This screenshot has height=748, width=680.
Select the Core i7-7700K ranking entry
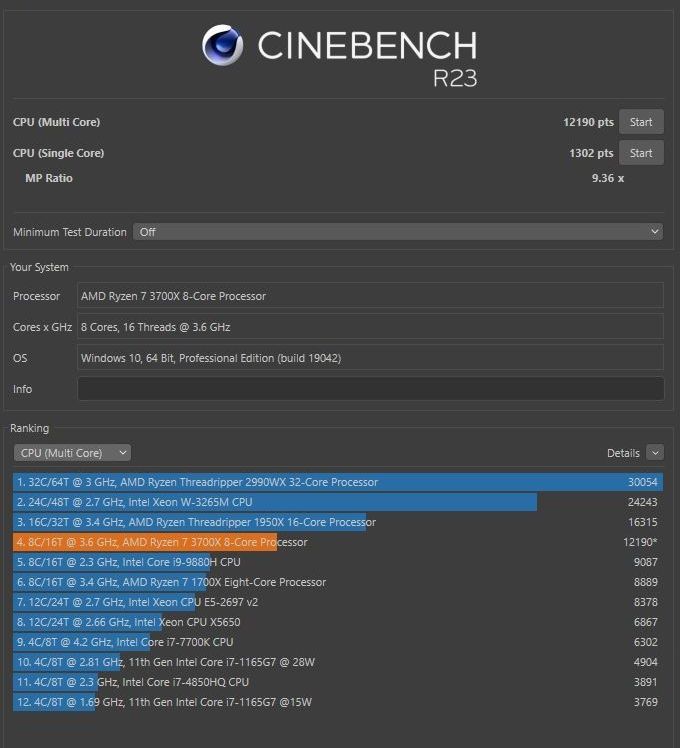pyautogui.click(x=338, y=642)
